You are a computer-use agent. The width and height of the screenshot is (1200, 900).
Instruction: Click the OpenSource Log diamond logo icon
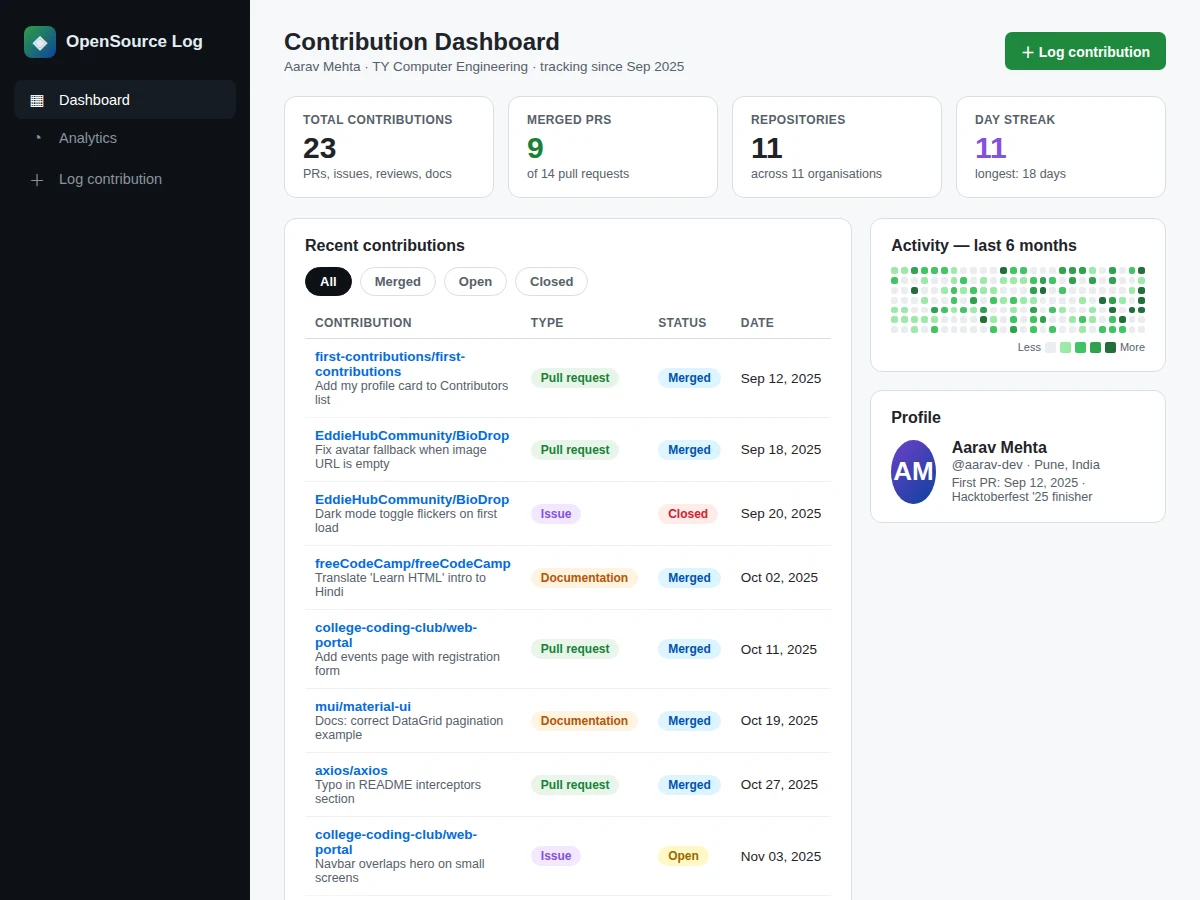point(40,42)
